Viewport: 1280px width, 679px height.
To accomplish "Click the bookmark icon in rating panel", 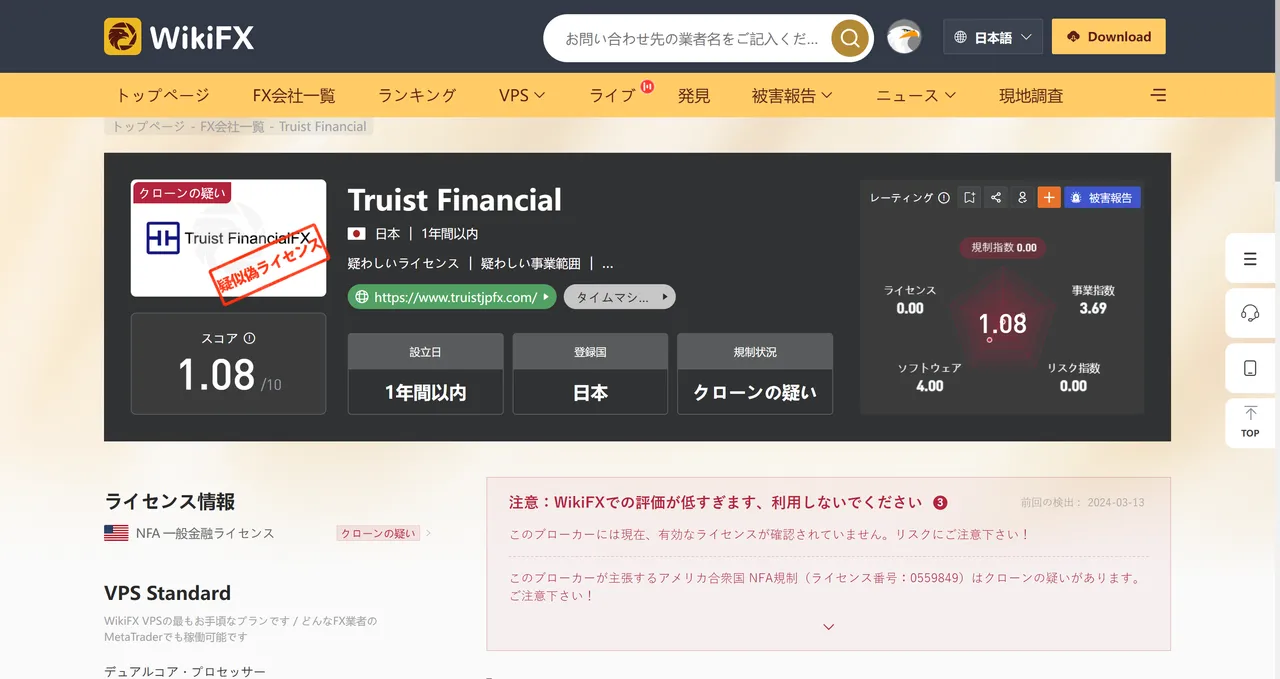I will click(969, 198).
